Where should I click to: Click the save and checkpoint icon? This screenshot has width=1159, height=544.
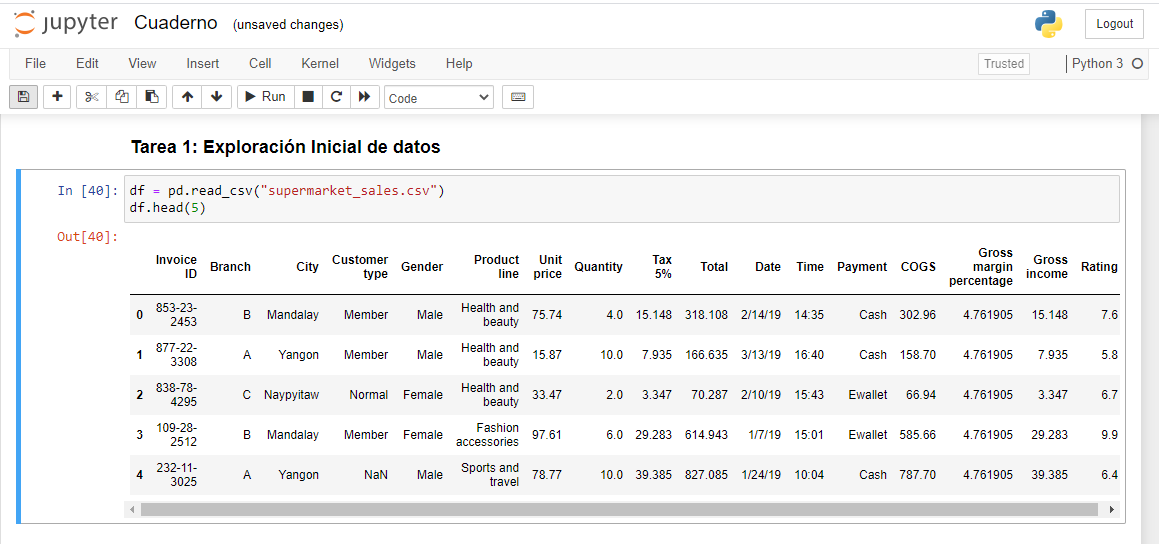(x=23, y=97)
